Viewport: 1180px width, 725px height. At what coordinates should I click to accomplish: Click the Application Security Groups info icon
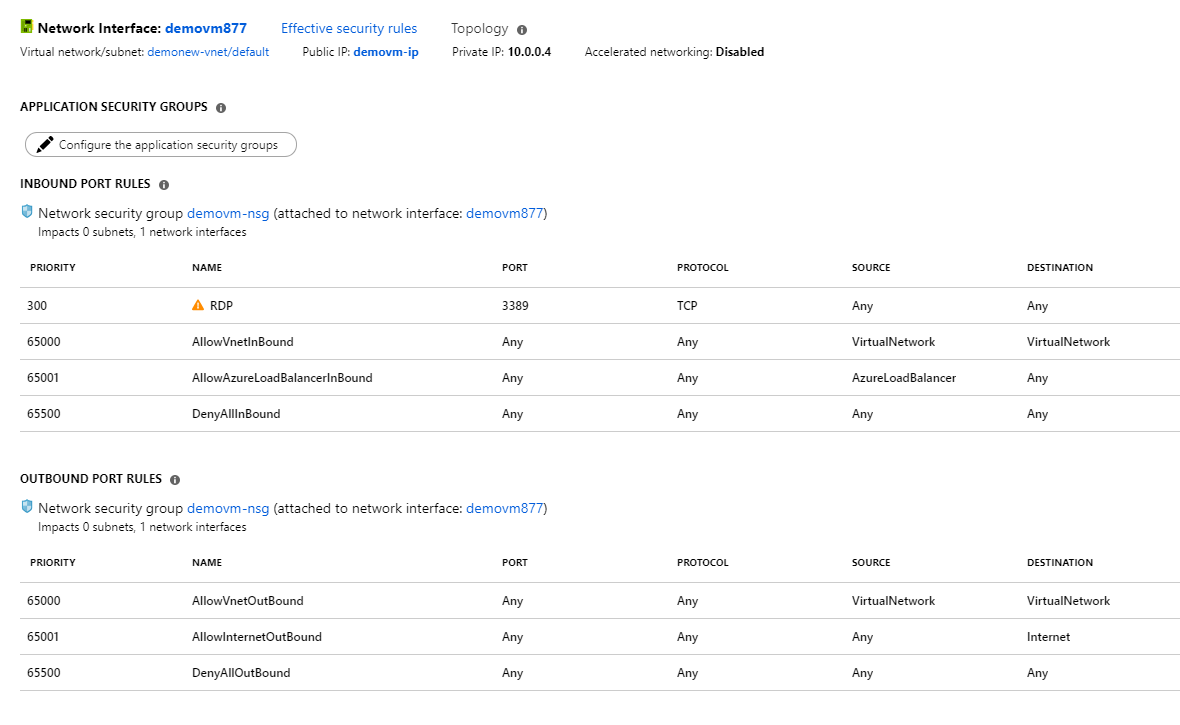click(x=221, y=108)
